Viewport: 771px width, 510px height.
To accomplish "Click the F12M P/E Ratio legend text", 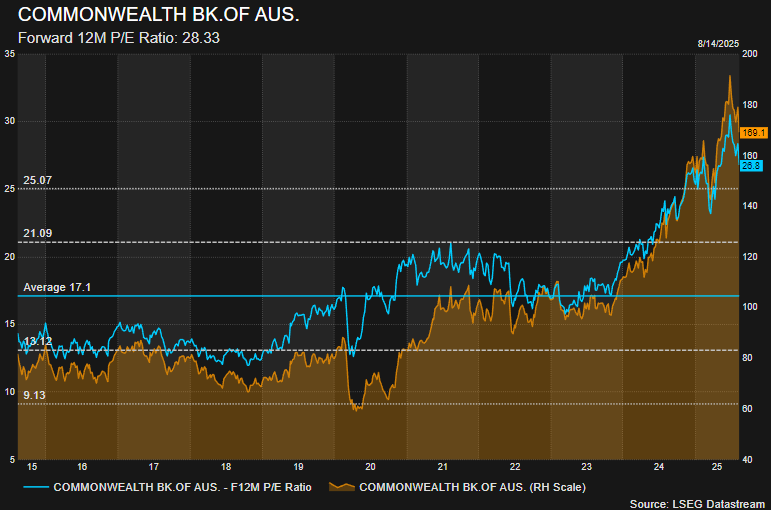I will 182,487.
